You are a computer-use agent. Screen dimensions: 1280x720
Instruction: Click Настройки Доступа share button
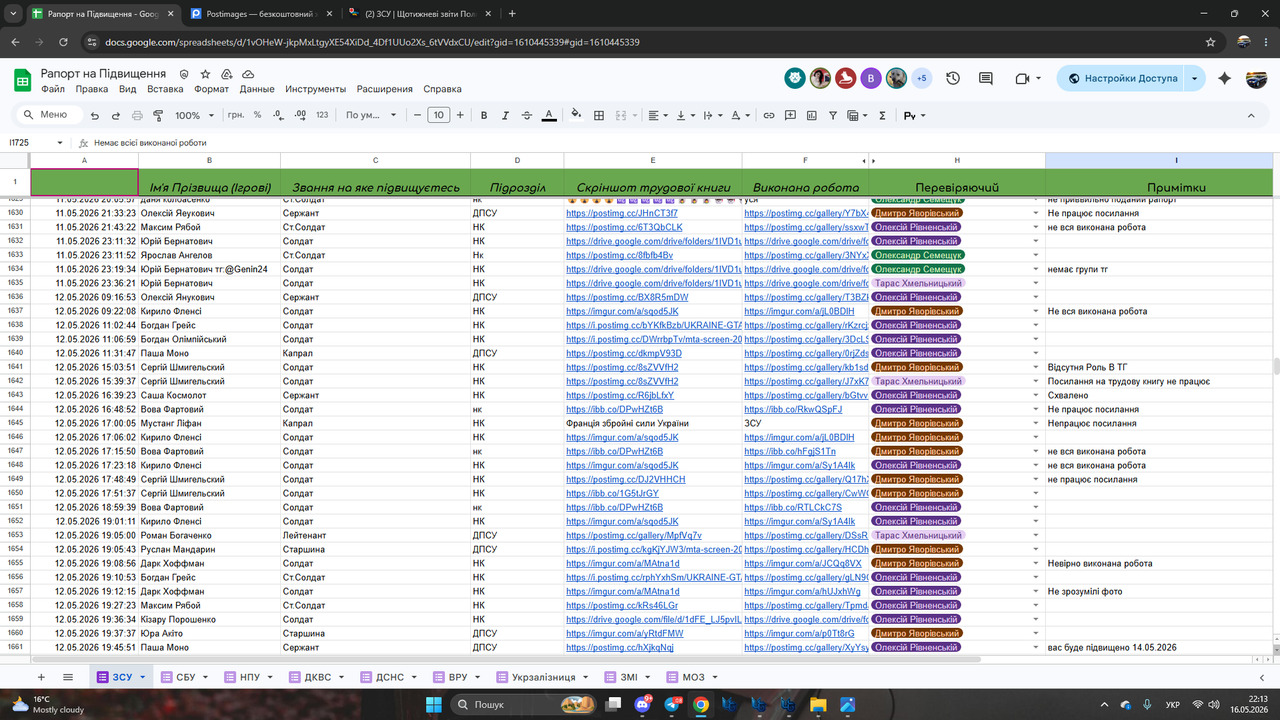[1121, 78]
